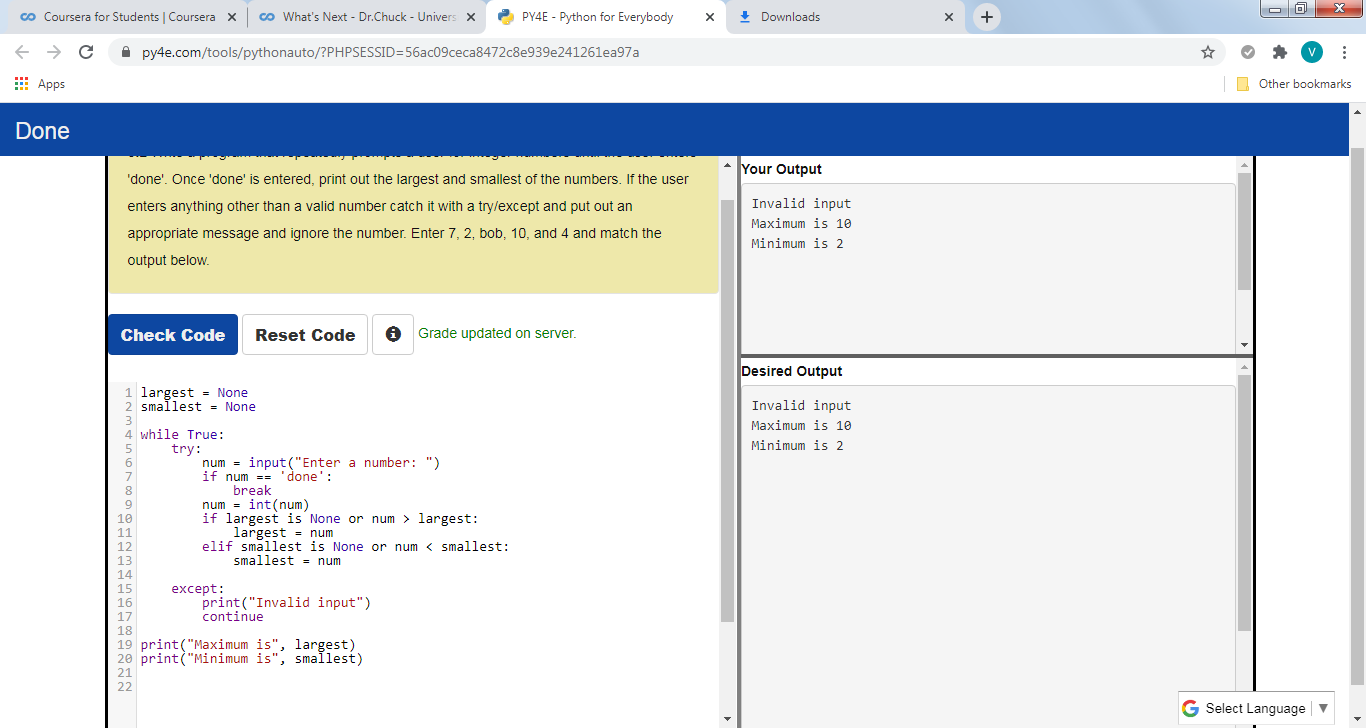This screenshot has width=1366, height=728.
Task: Close the Downloads tab
Action: pyautogui.click(x=948, y=17)
